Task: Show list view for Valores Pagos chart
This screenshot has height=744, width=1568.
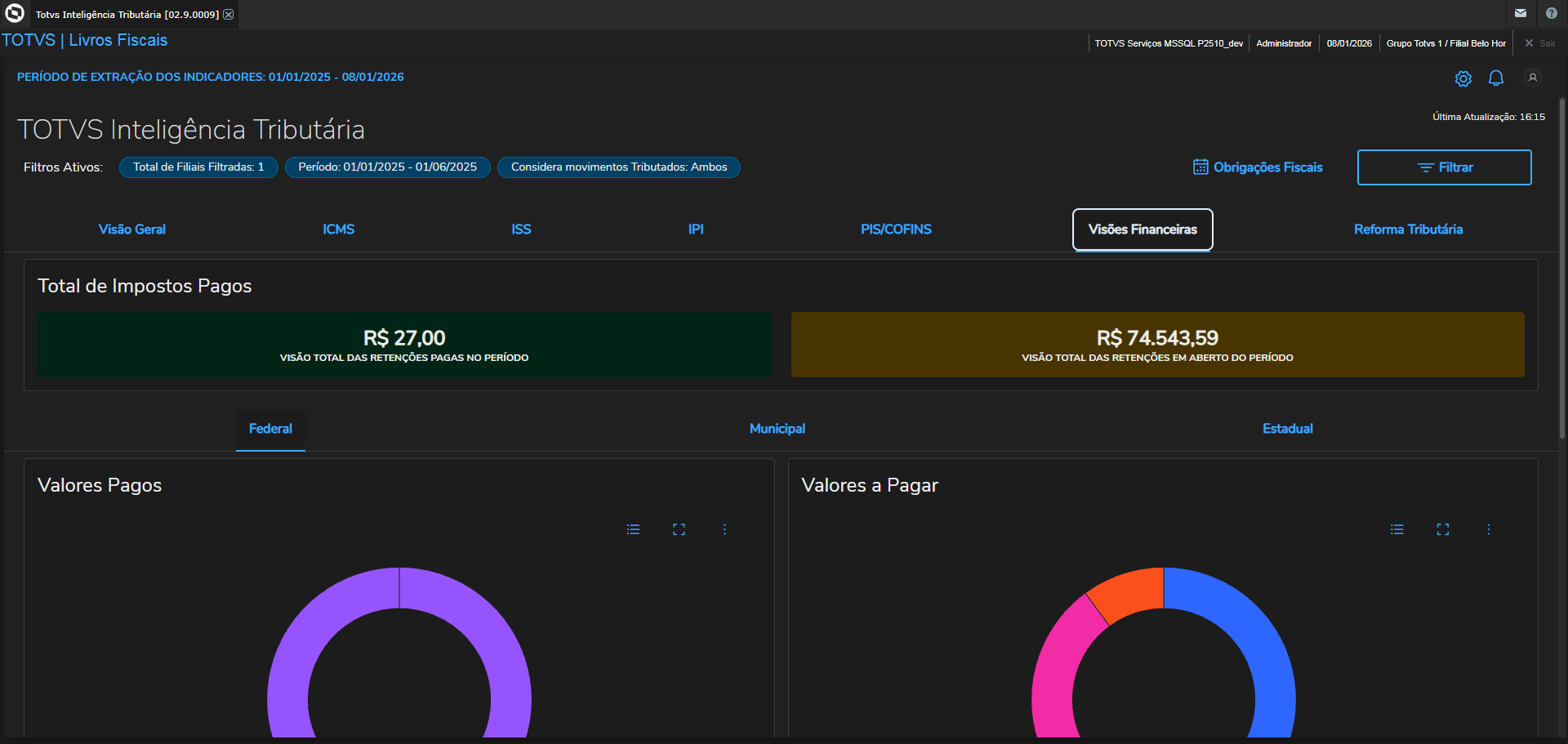Action: pos(633,529)
